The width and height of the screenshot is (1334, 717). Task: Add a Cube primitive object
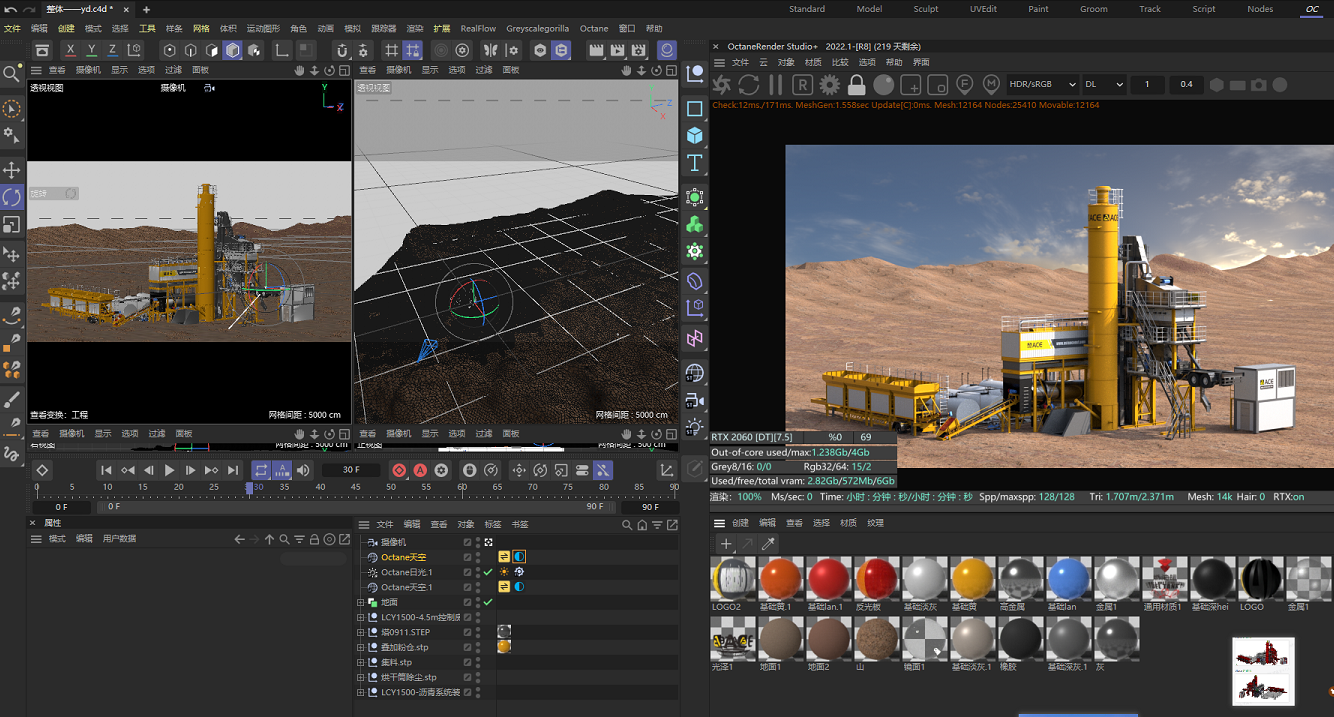pos(695,135)
